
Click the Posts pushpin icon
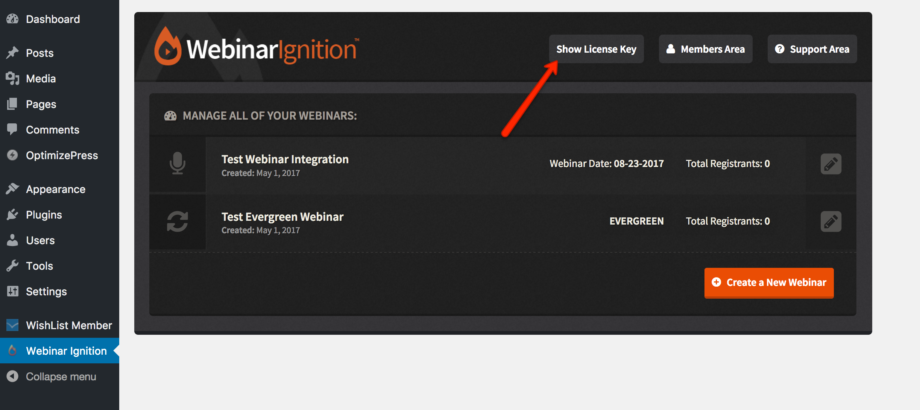pyautogui.click(x=12, y=53)
